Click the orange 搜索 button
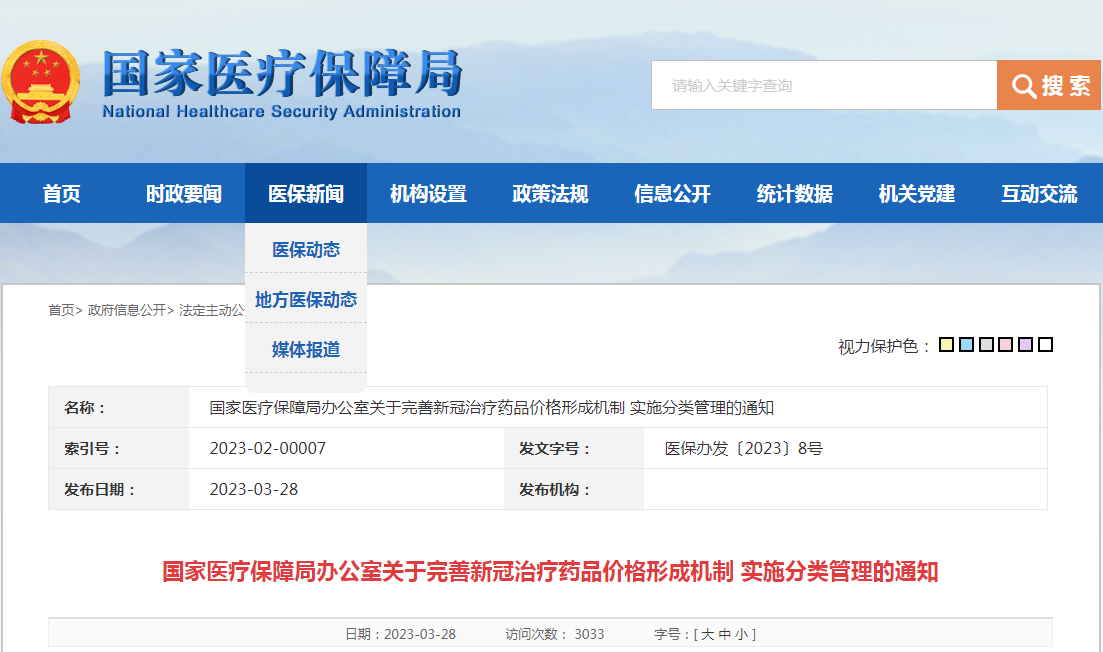The width and height of the screenshot is (1103, 652). [1049, 85]
